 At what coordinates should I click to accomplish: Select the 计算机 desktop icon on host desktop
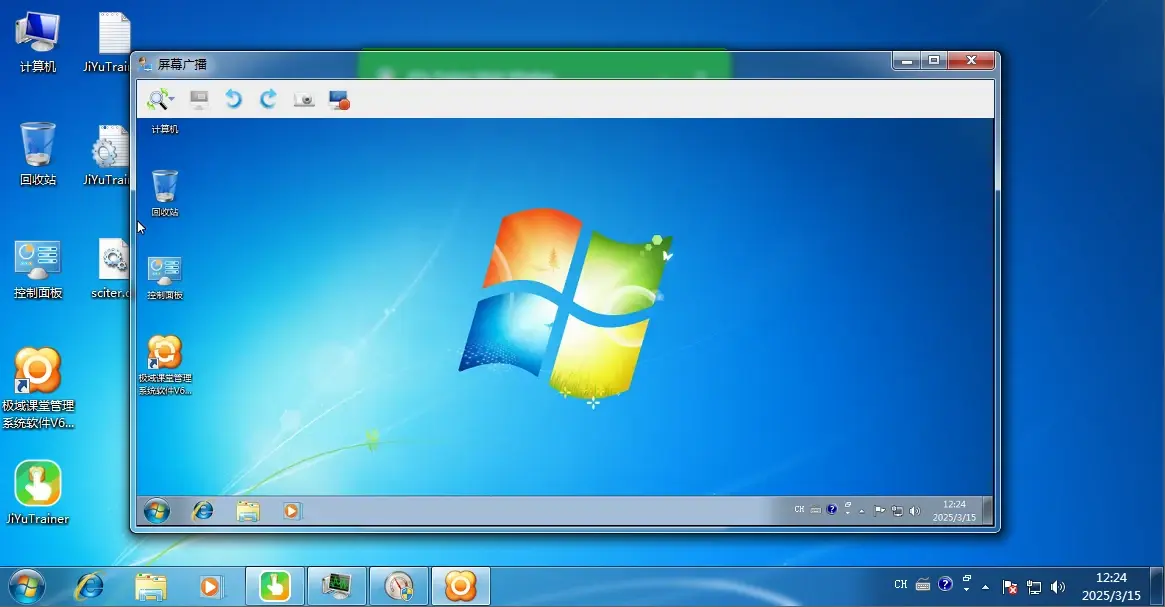37,42
